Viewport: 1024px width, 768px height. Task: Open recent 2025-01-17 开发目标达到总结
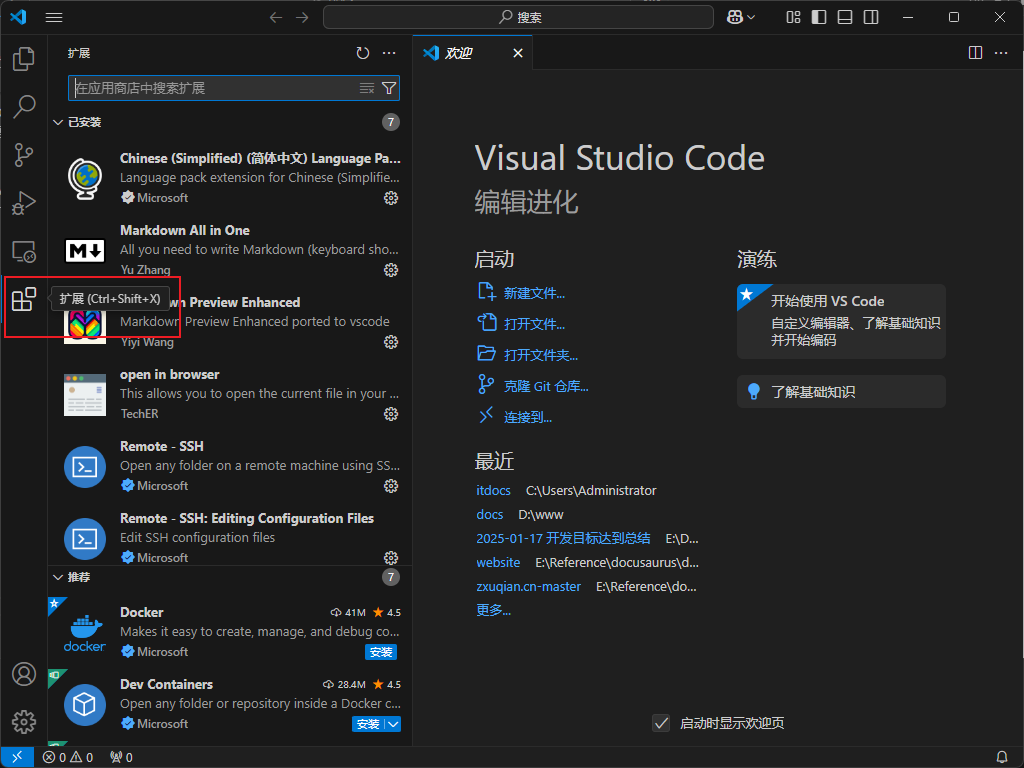563,538
